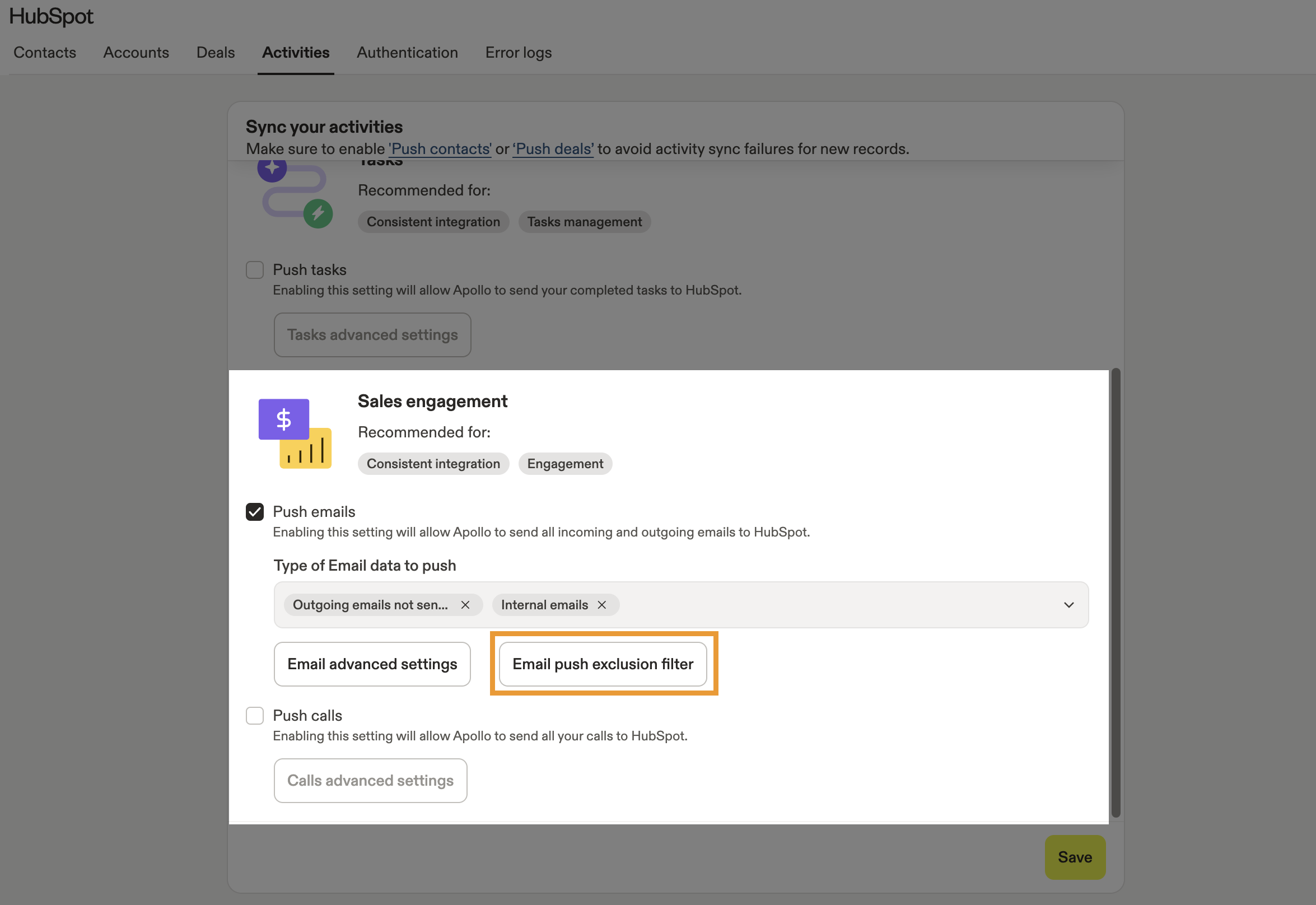Click the Internal emails chip label
This screenshot has height=905, width=1316.
(544, 604)
